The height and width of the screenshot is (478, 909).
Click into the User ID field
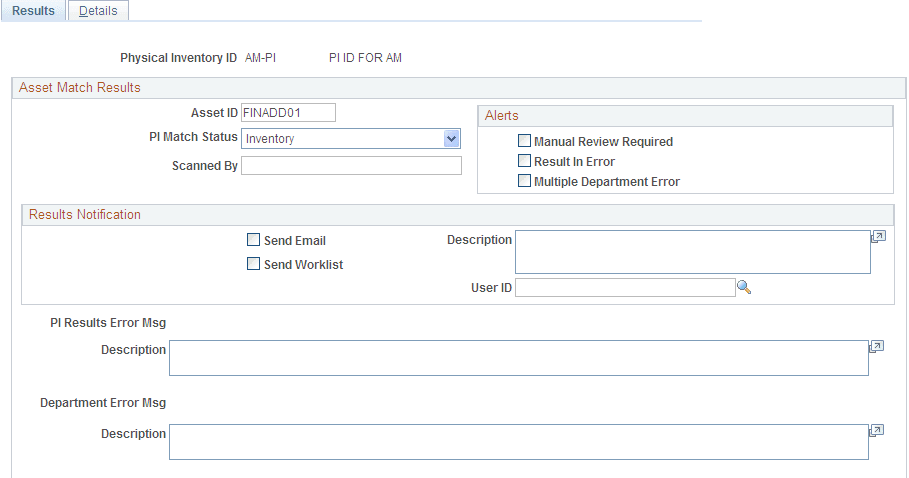click(624, 288)
